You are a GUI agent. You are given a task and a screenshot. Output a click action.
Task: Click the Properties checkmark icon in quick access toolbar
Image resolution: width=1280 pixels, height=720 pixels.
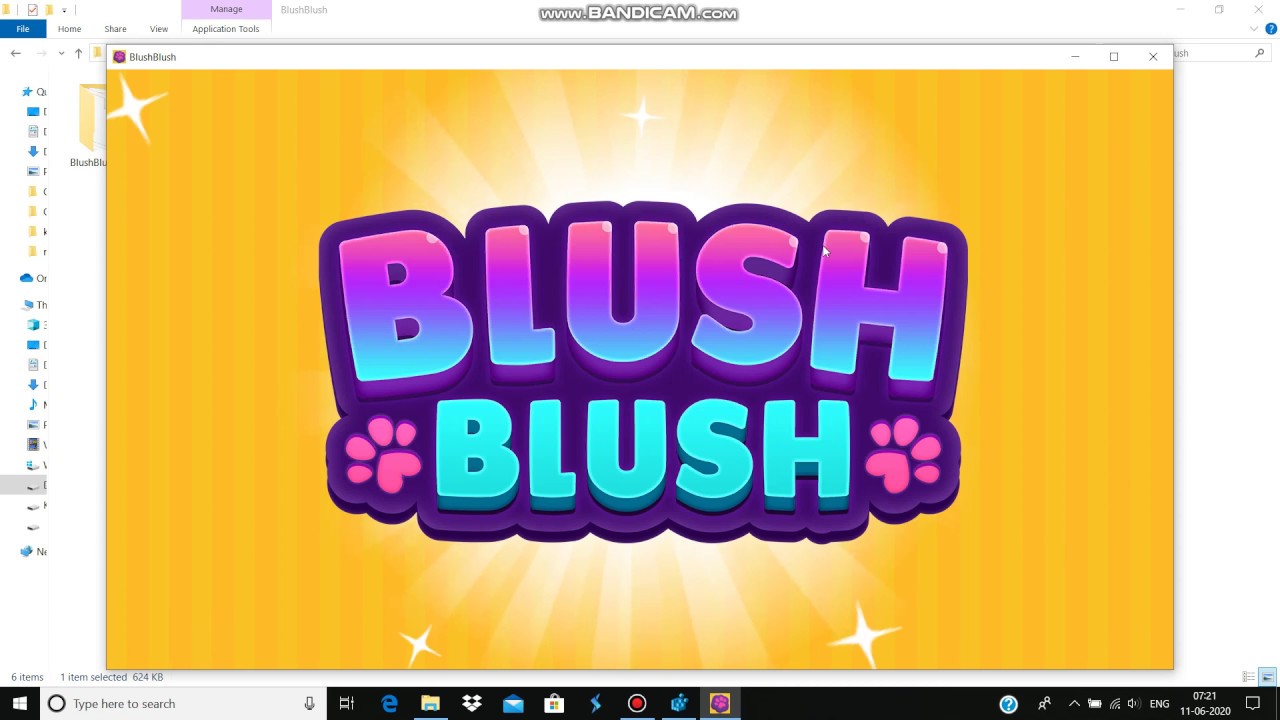[x=32, y=9]
